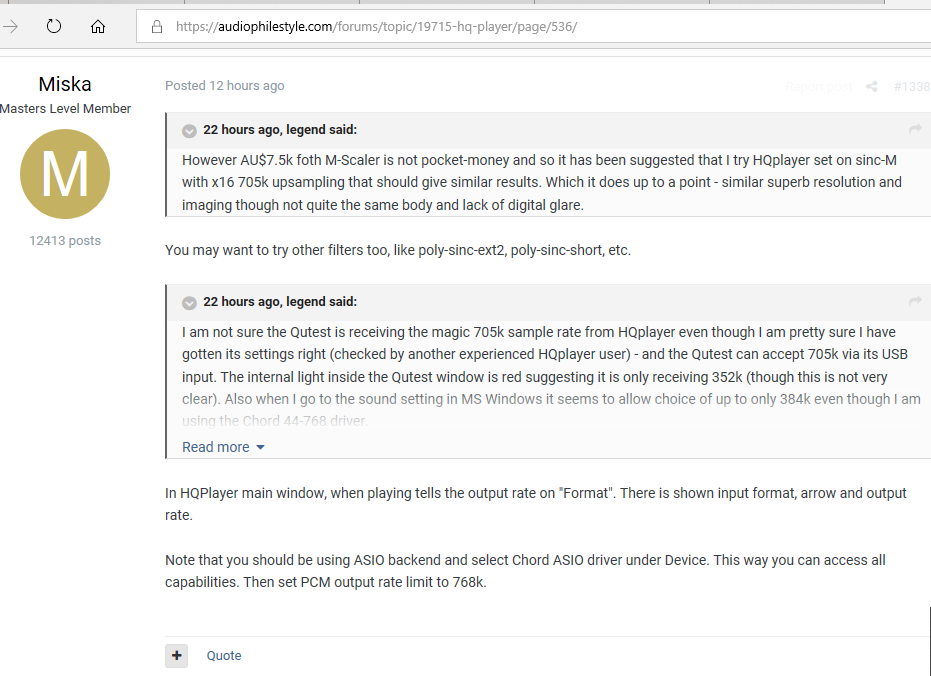Click the Quote link below post
The height and width of the screenshot is (676, 931).
click(224, 655)
